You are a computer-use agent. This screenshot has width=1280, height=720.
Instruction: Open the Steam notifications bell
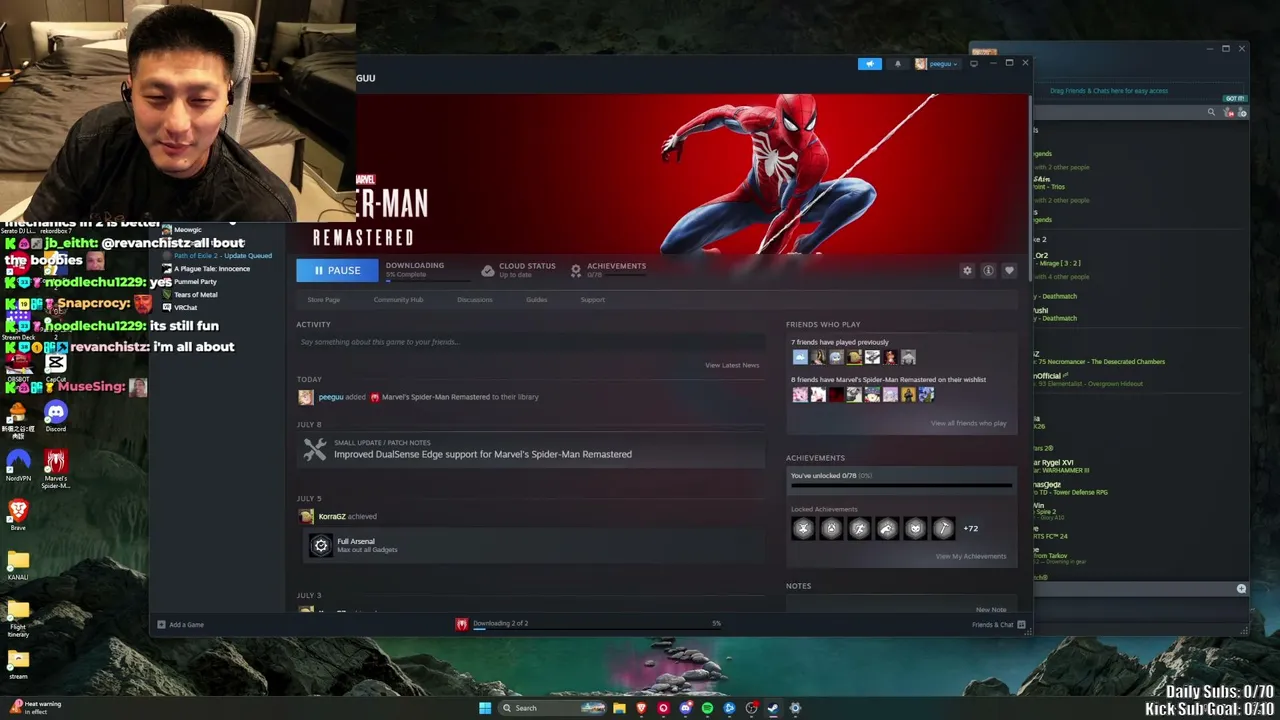pyautogui.click(x=897, y=64)
